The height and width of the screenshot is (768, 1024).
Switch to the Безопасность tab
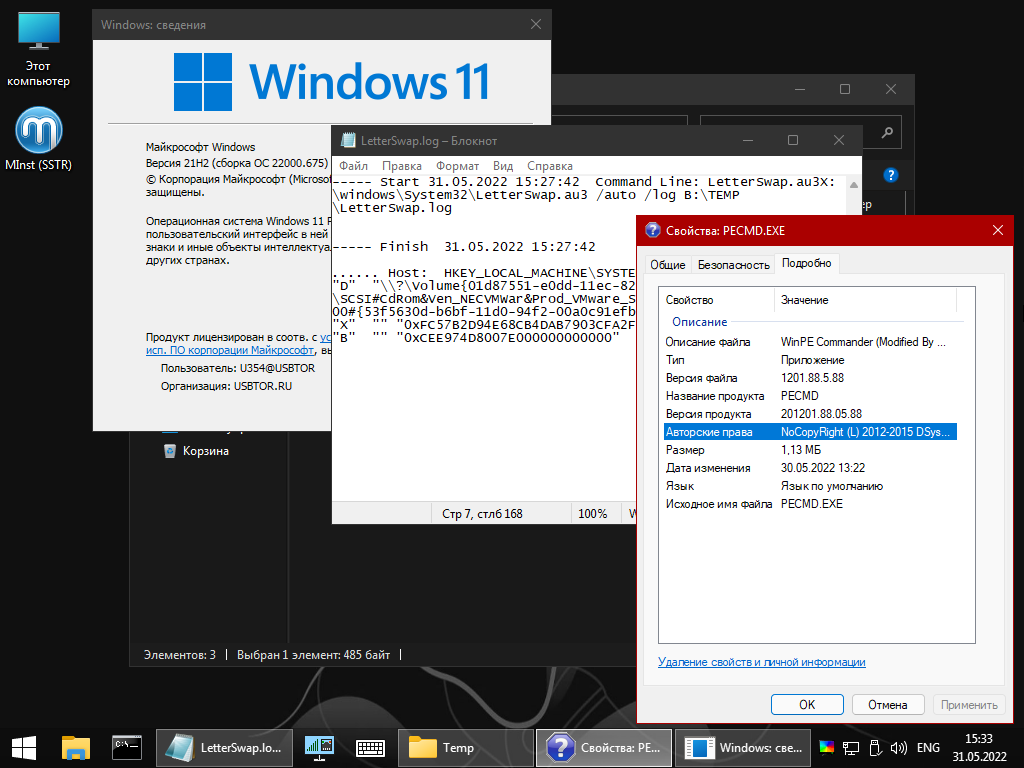click(733, 264)
